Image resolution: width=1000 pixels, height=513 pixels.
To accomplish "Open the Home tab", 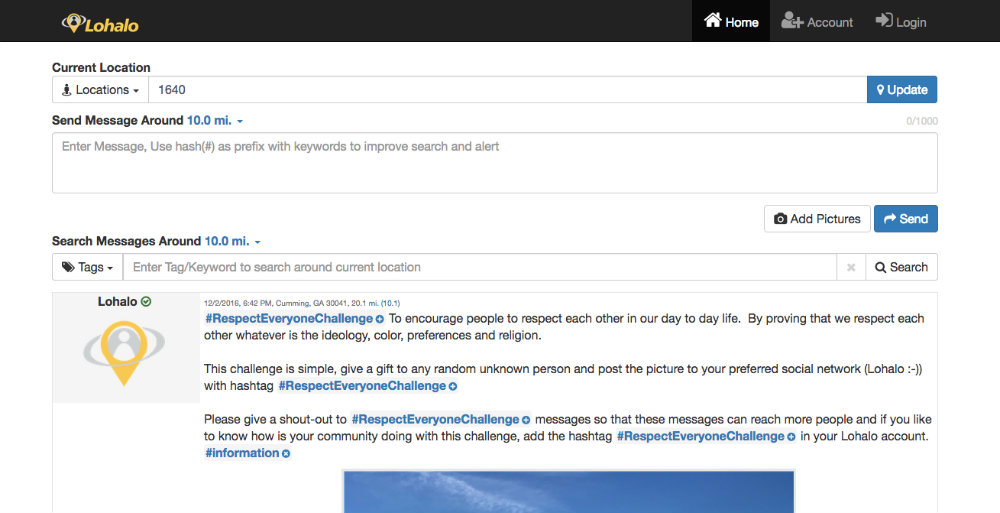I will coord(731,22).
